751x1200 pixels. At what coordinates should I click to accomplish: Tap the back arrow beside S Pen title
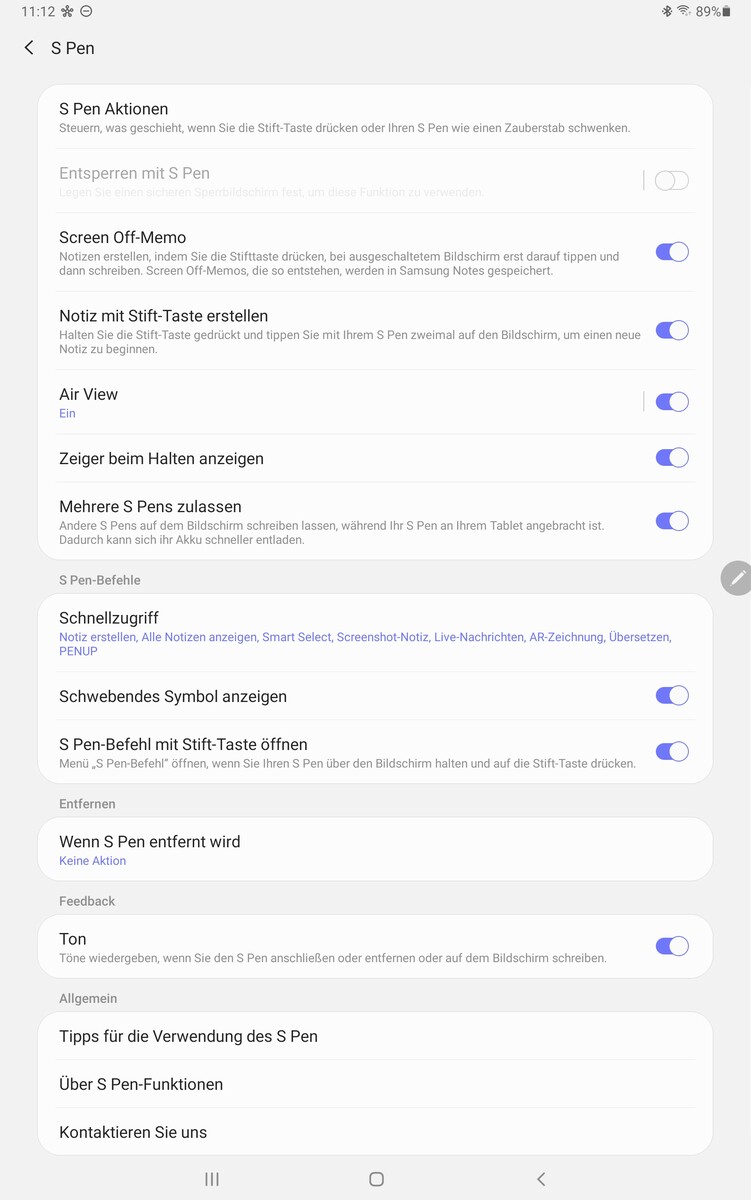point(29,48)
